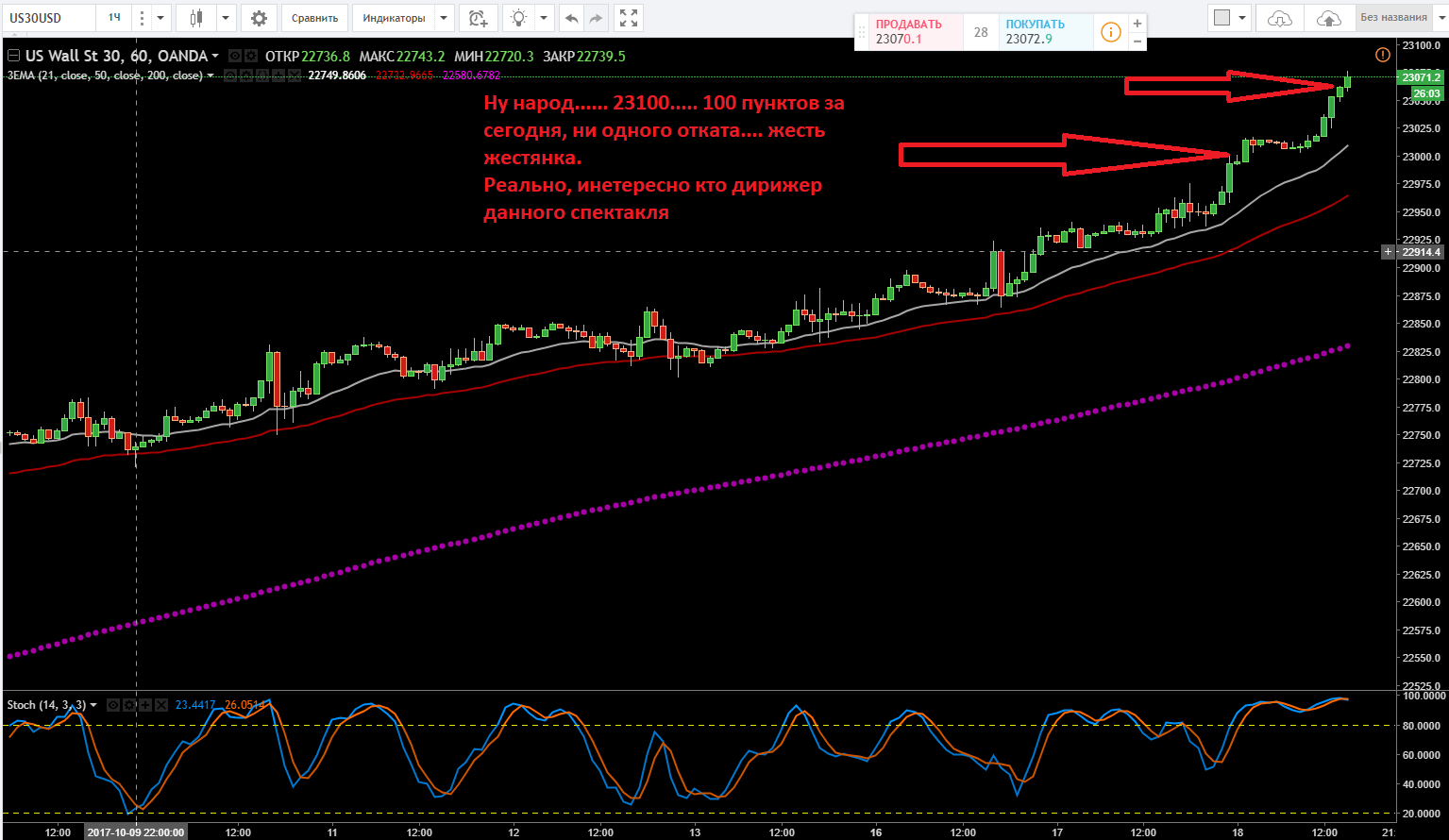Screen dimensions: 1449x840
Task: Undo the last chart action
Action: pyautogui.click(x=571, y=18)
